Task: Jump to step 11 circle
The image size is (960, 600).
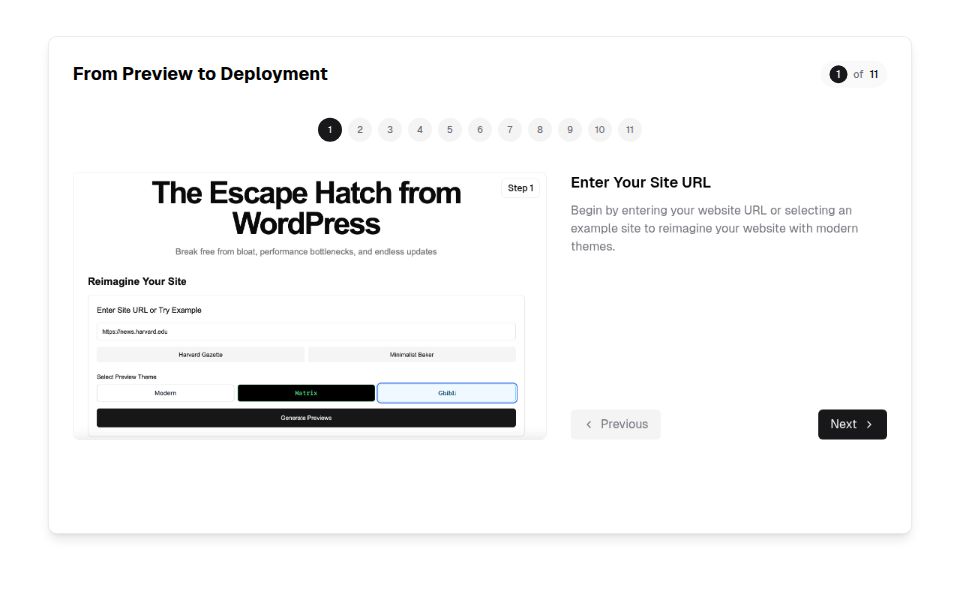Action: point(630,130)
